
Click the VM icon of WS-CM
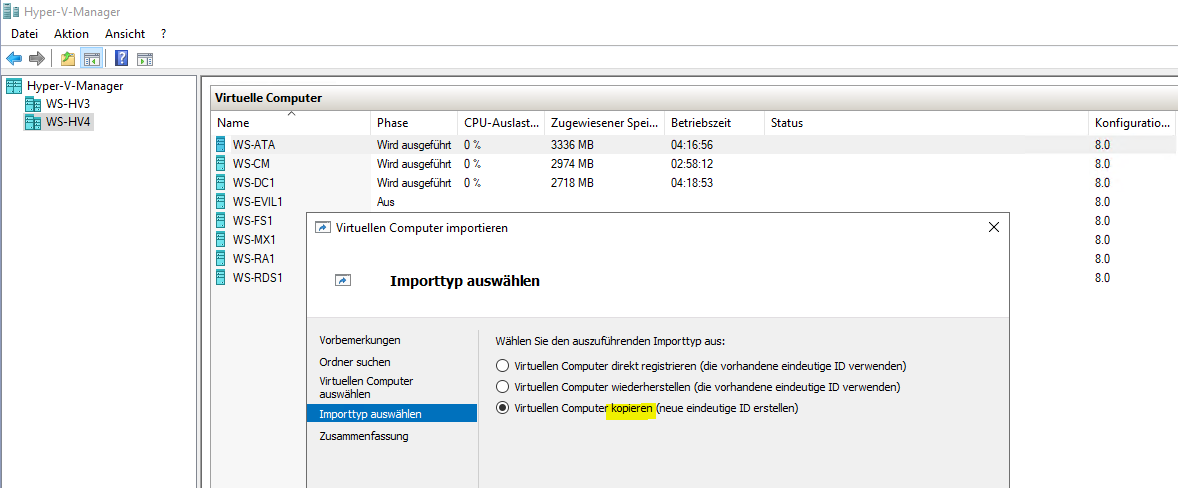(221, 163)
